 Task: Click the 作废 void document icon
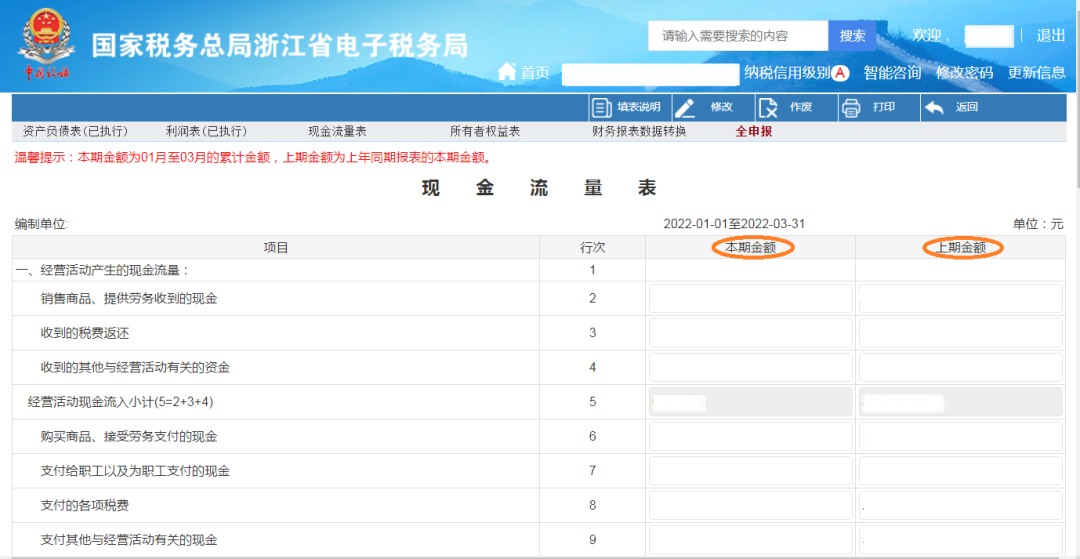point(767,108)
